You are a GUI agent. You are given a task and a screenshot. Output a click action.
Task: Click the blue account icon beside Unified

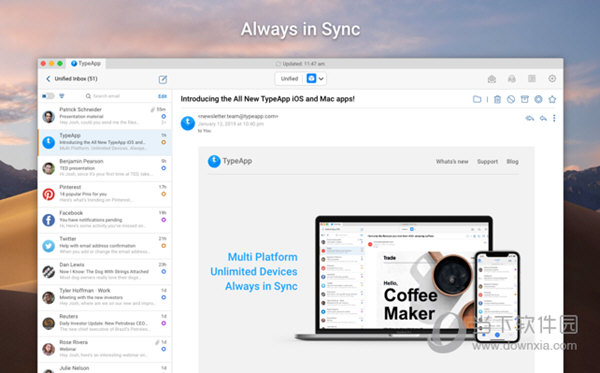pyautogui.click(x=311, y=79)
